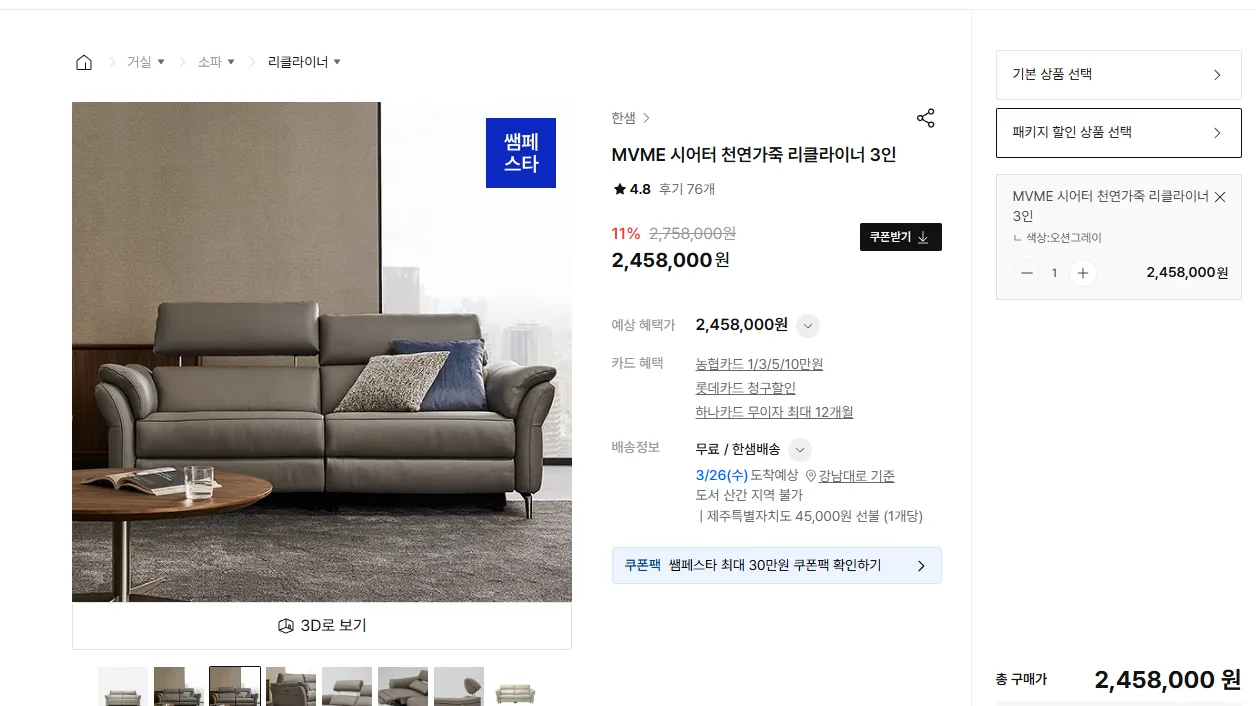1256x706 pixels.
Task: Decrease quantity with minus button
Action: pyautogui.click(x=1027, y=273)
